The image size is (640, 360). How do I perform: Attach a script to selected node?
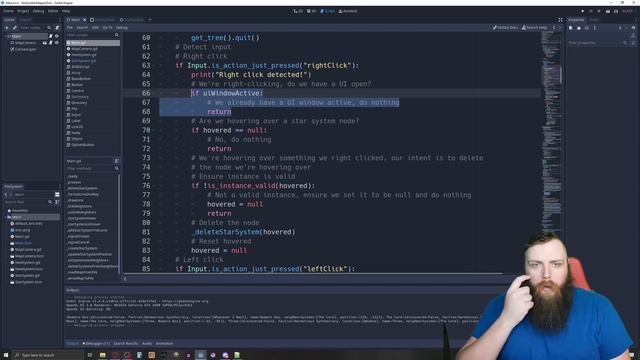57,28
